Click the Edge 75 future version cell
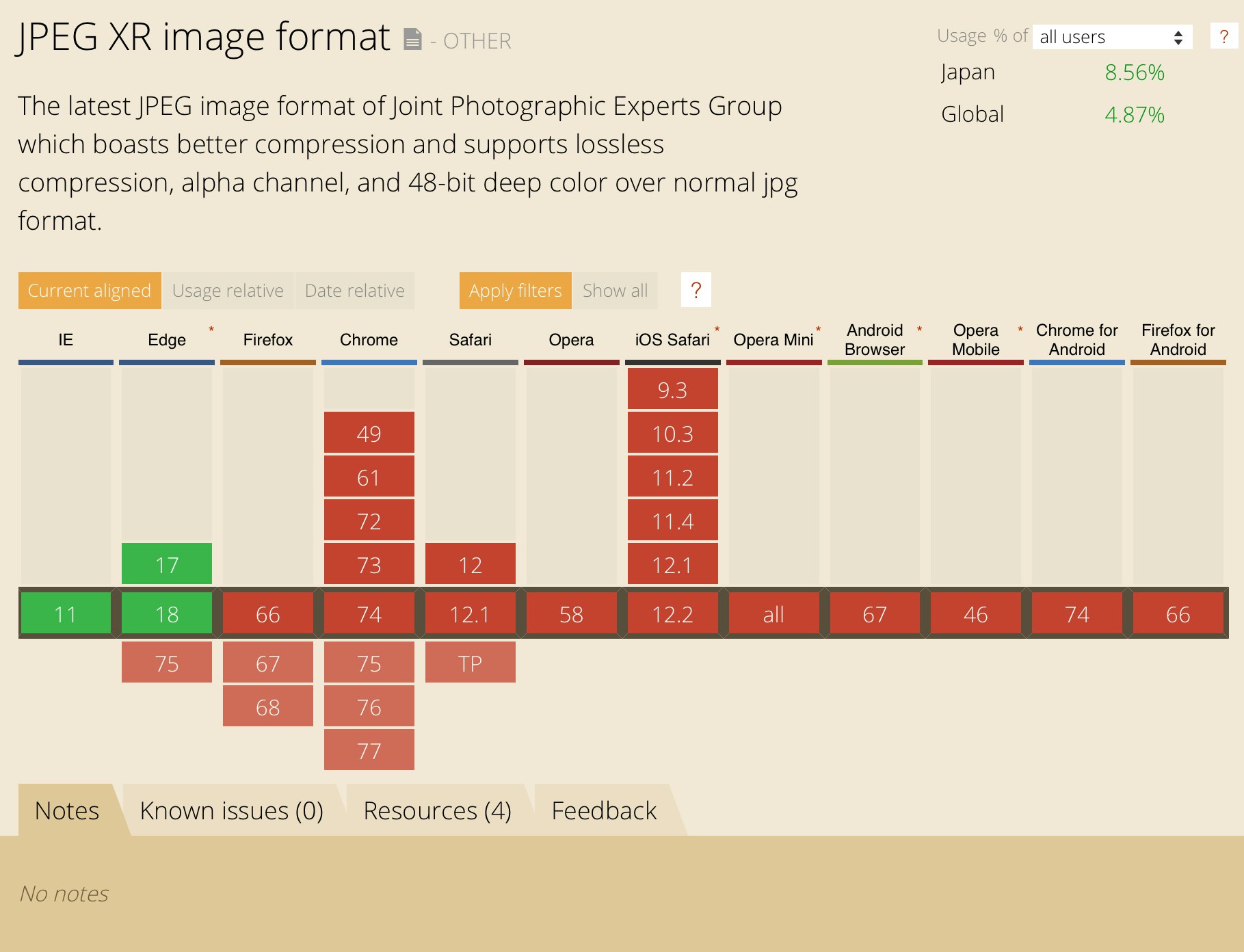The image size is (1244, 952). (x=167, y=663)
